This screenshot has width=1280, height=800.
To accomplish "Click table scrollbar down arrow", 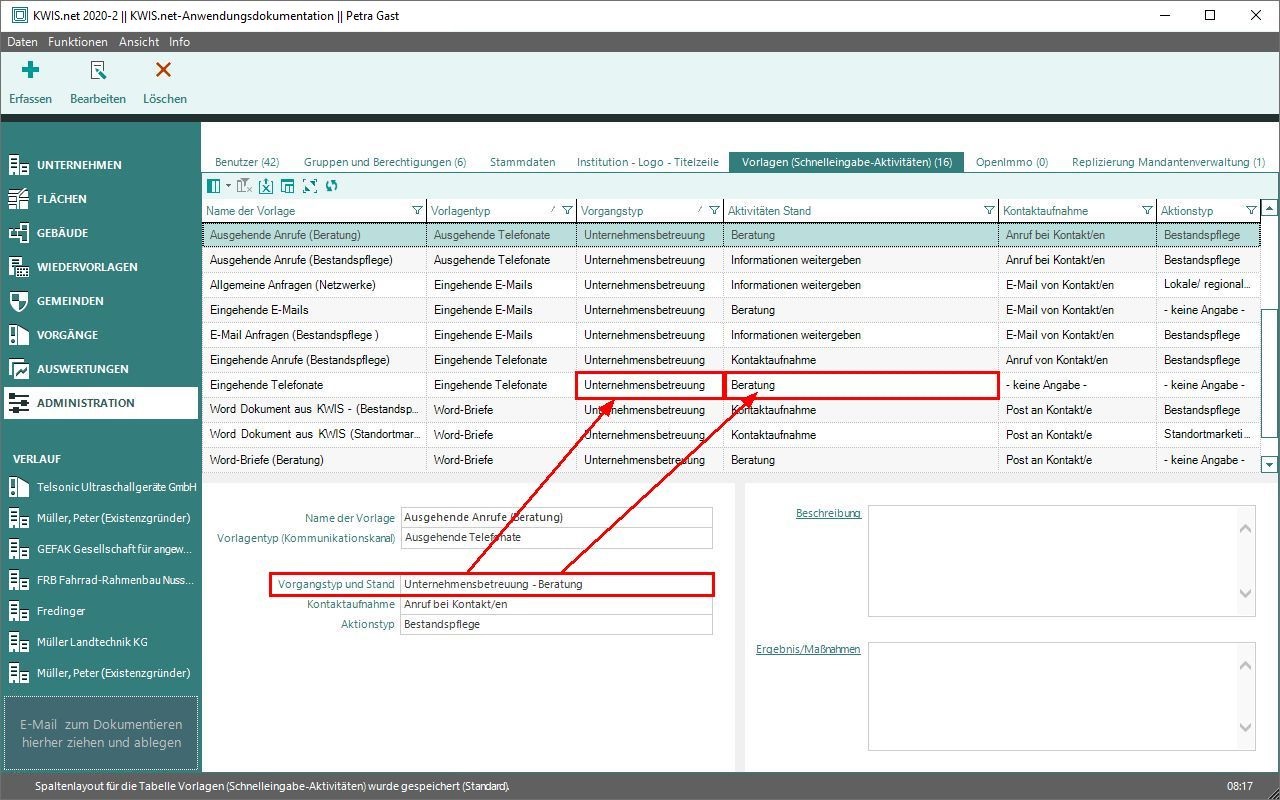I will click(1269, 464).
